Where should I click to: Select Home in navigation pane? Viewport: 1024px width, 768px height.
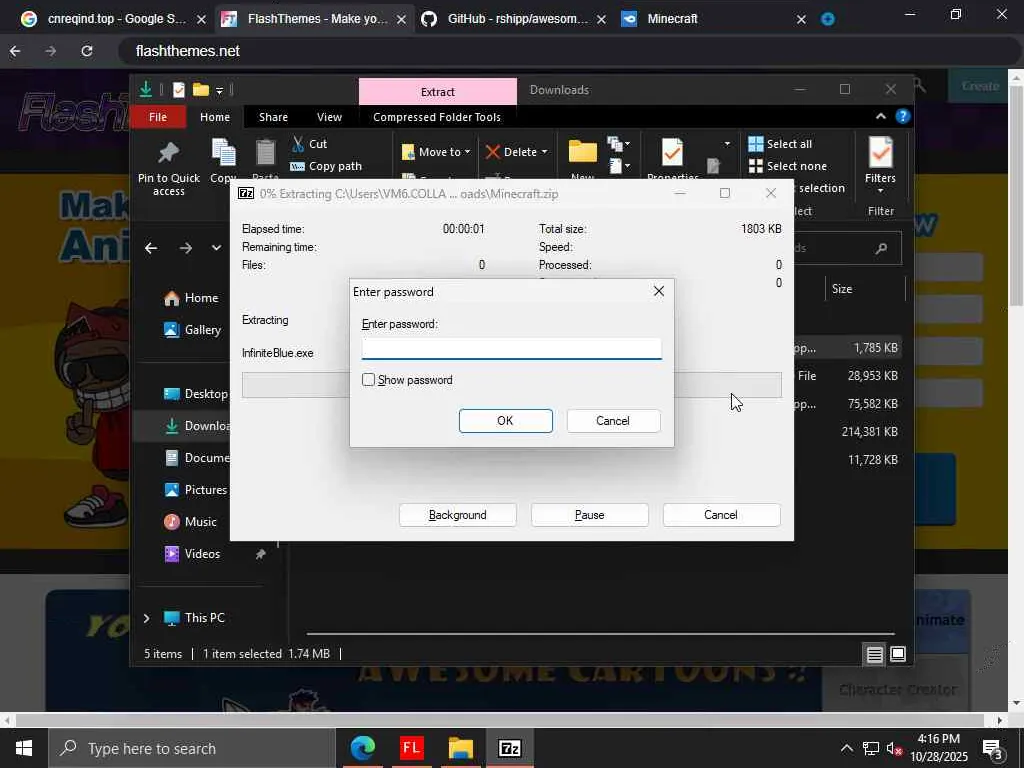click(191, 298)
